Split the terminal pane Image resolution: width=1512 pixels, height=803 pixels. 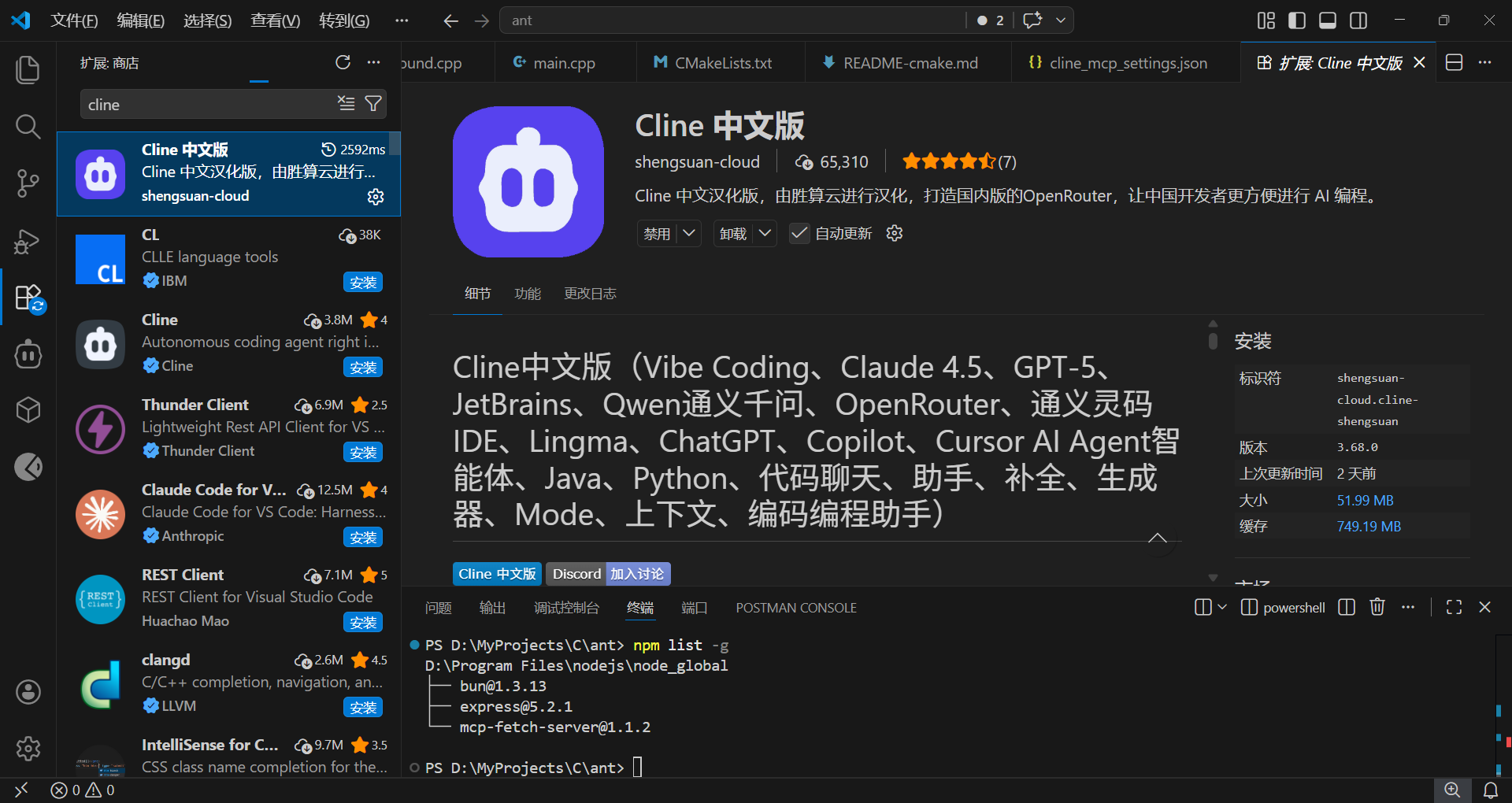(x=1347, y=607)
